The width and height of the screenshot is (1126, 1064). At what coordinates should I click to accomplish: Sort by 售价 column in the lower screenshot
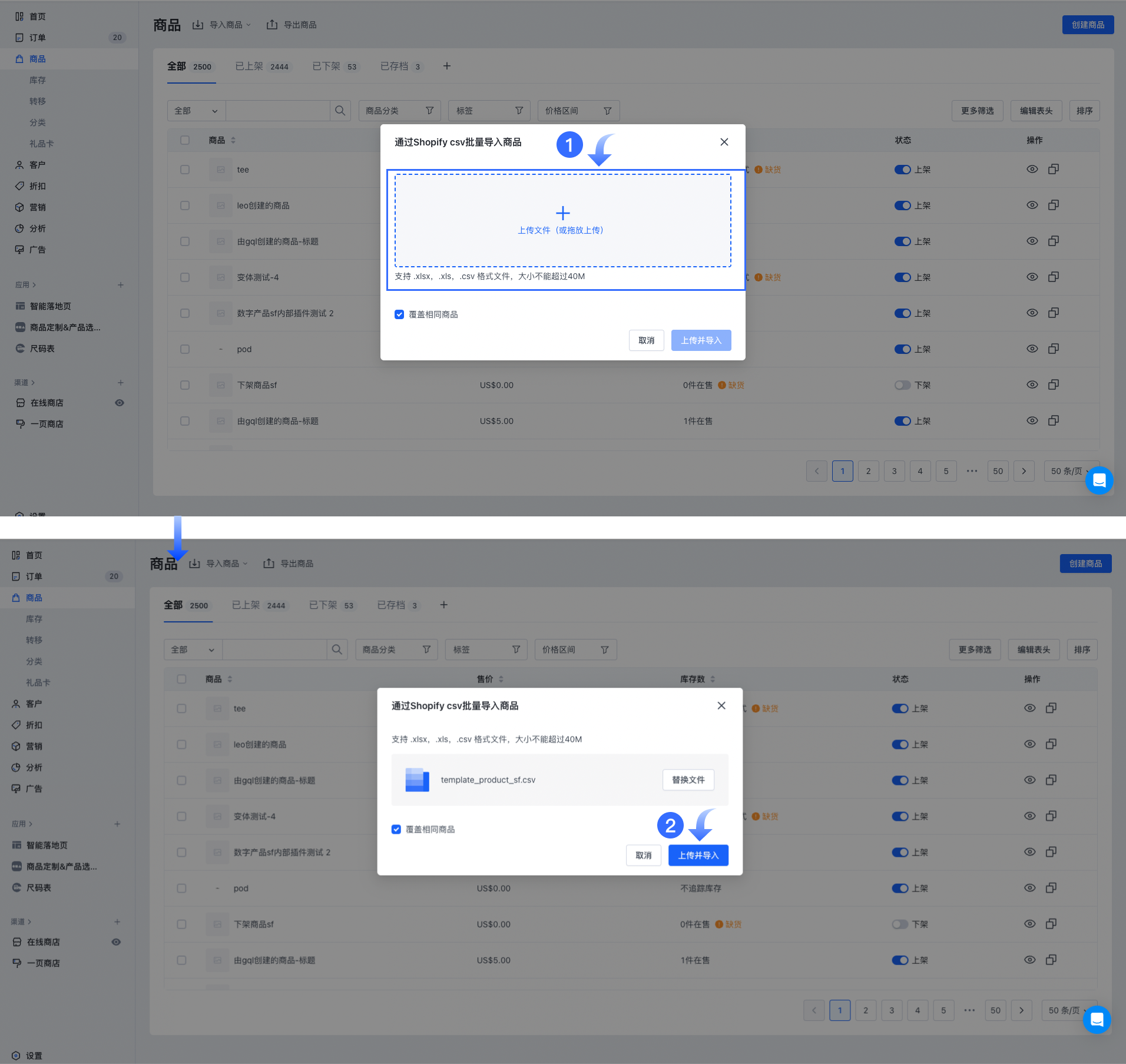[501, 679]
